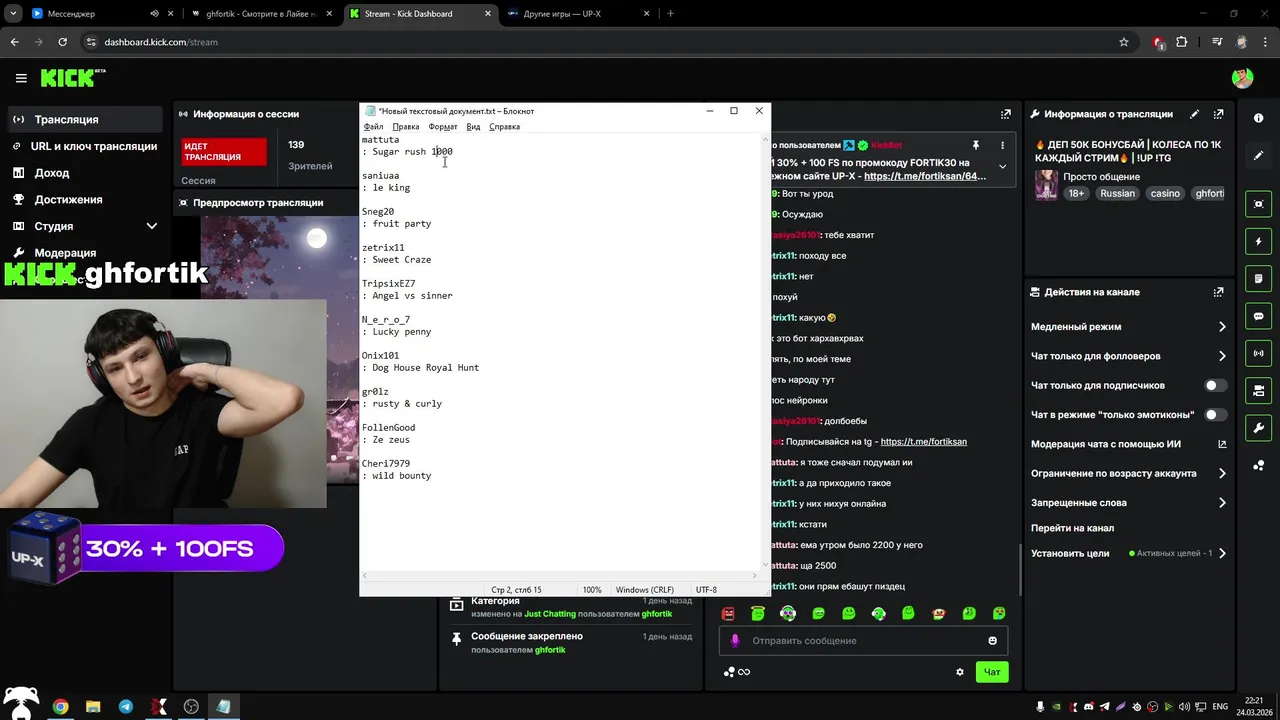Image resolution: width=1280 pixels, height=720 pixels.
Task: Open the t.me/fortiksan link in chat
Action: click(x=923, y=441)
